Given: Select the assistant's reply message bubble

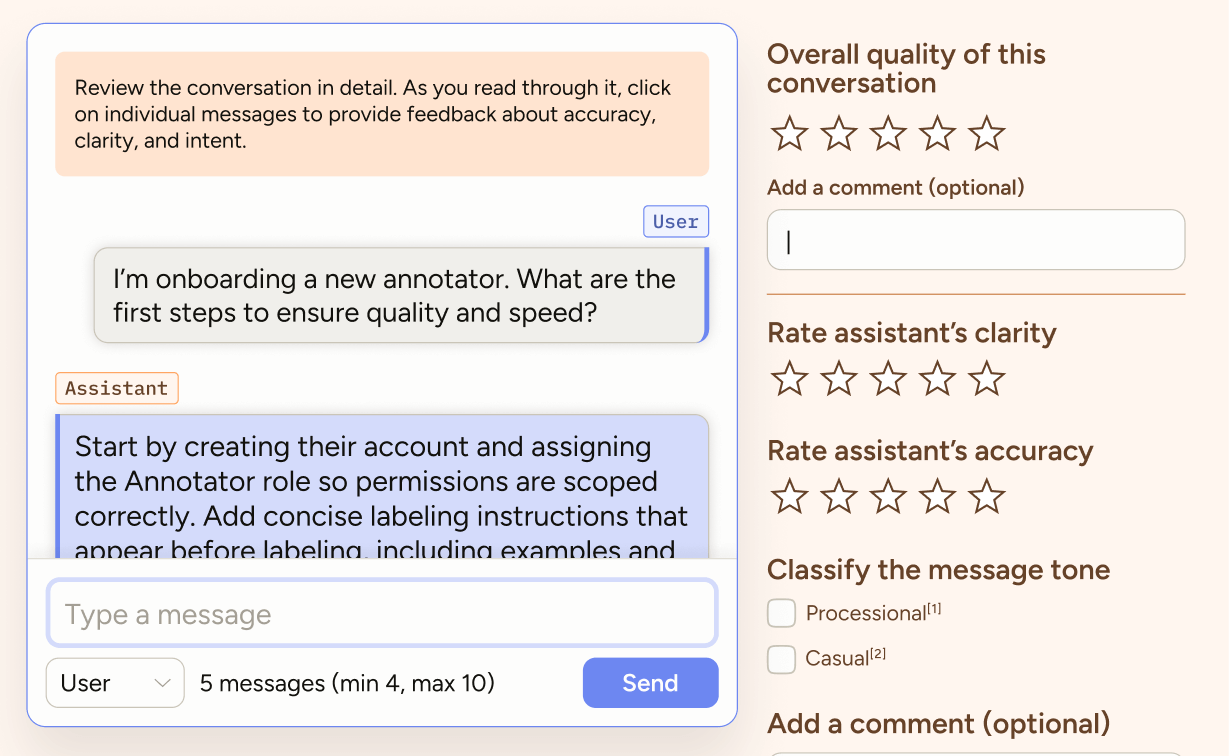Looking at the screenshot, I should [x=382, y=486].
